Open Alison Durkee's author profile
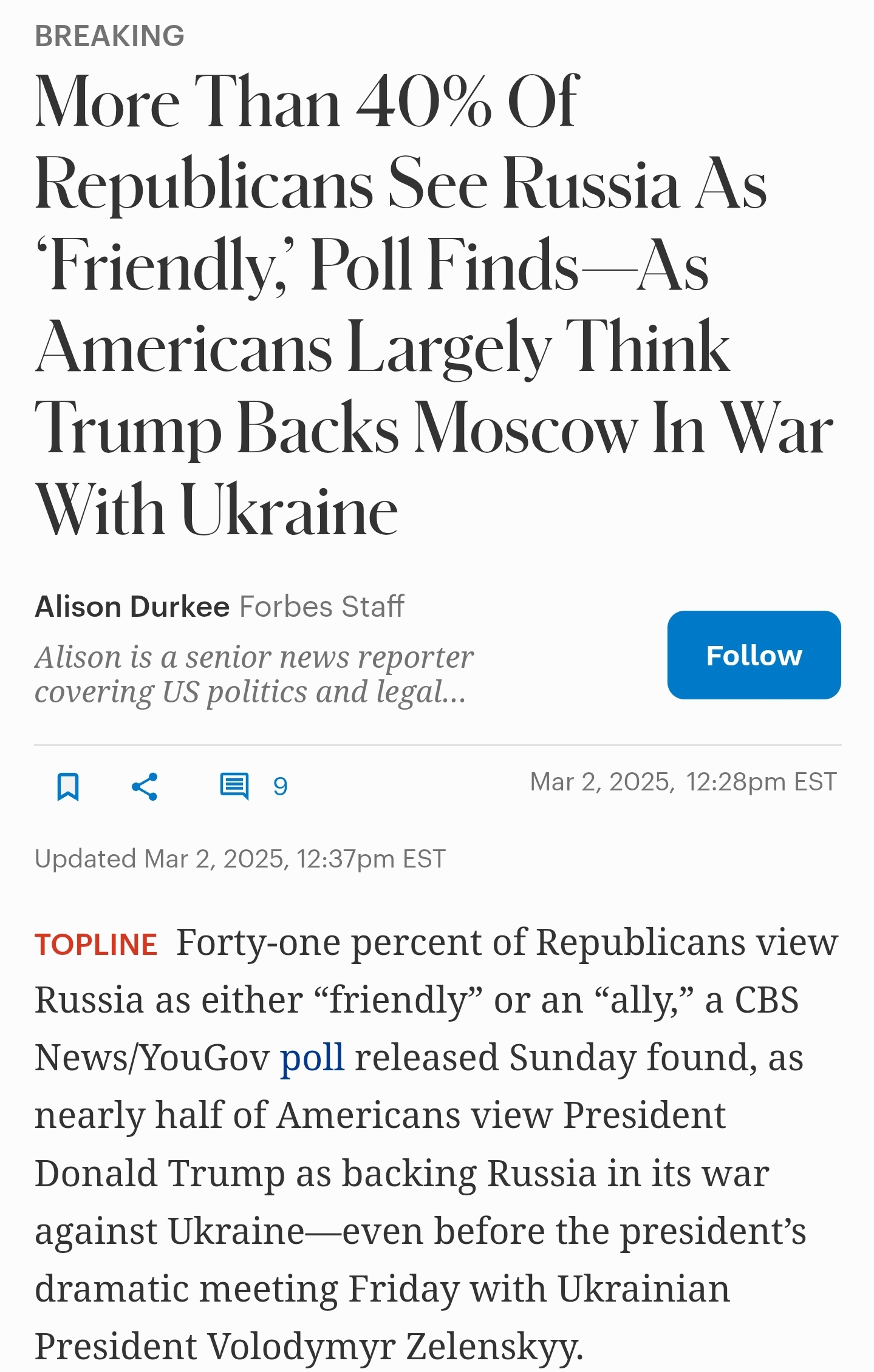The height and width of the screenshot is (1372, 874). (x=132, y=606)
